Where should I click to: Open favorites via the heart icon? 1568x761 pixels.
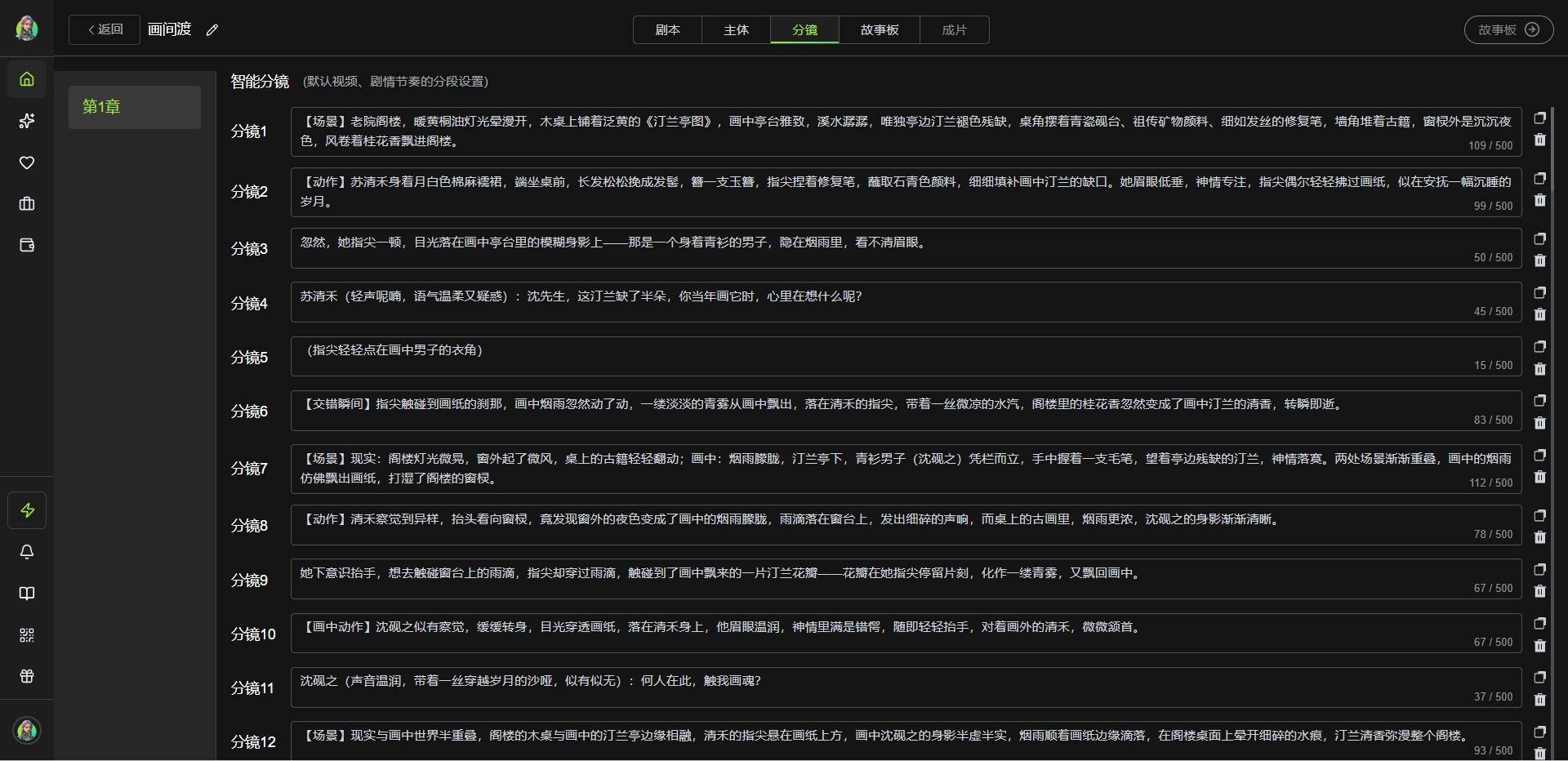[x=27, y=162]
